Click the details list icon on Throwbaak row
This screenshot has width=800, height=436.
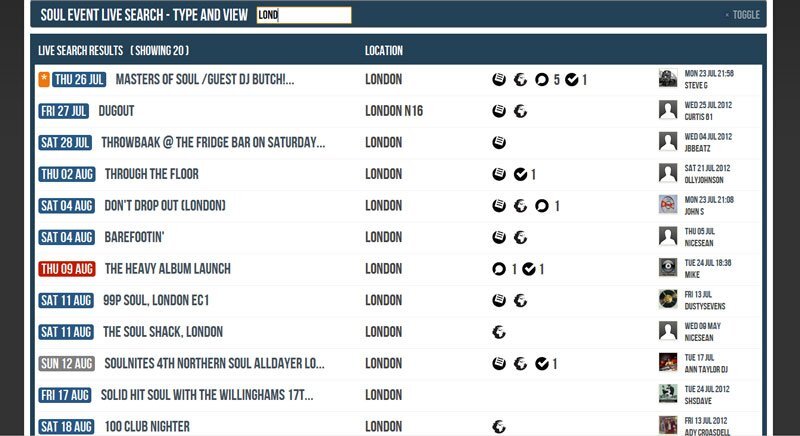coord(499,143)
